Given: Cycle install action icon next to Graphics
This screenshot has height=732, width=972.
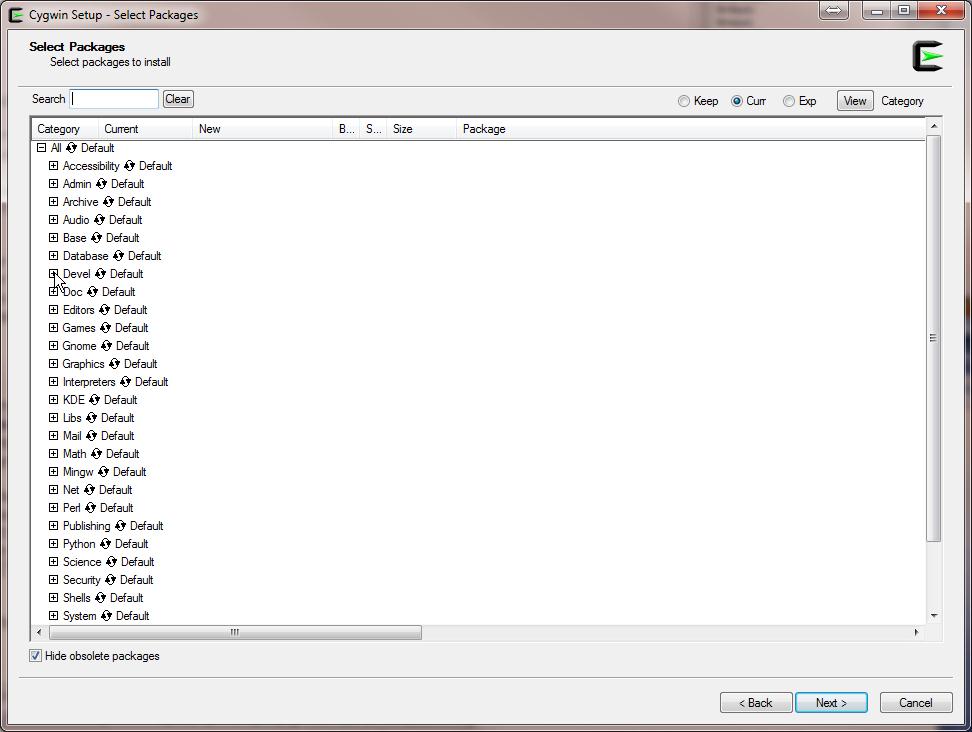Looking at the screenshot, I should (114, 364).
